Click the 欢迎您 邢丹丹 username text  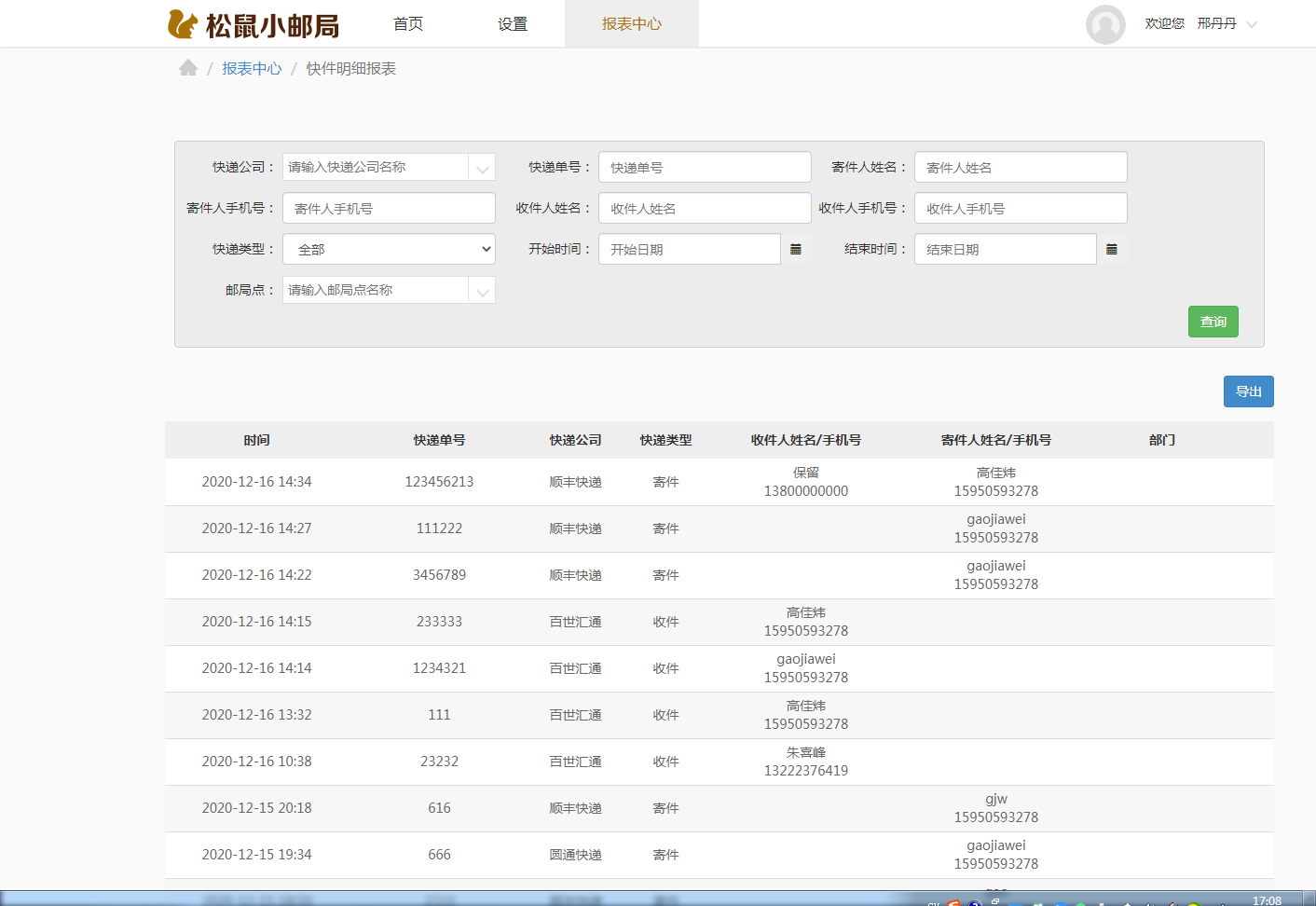(x=1191, y=23)
